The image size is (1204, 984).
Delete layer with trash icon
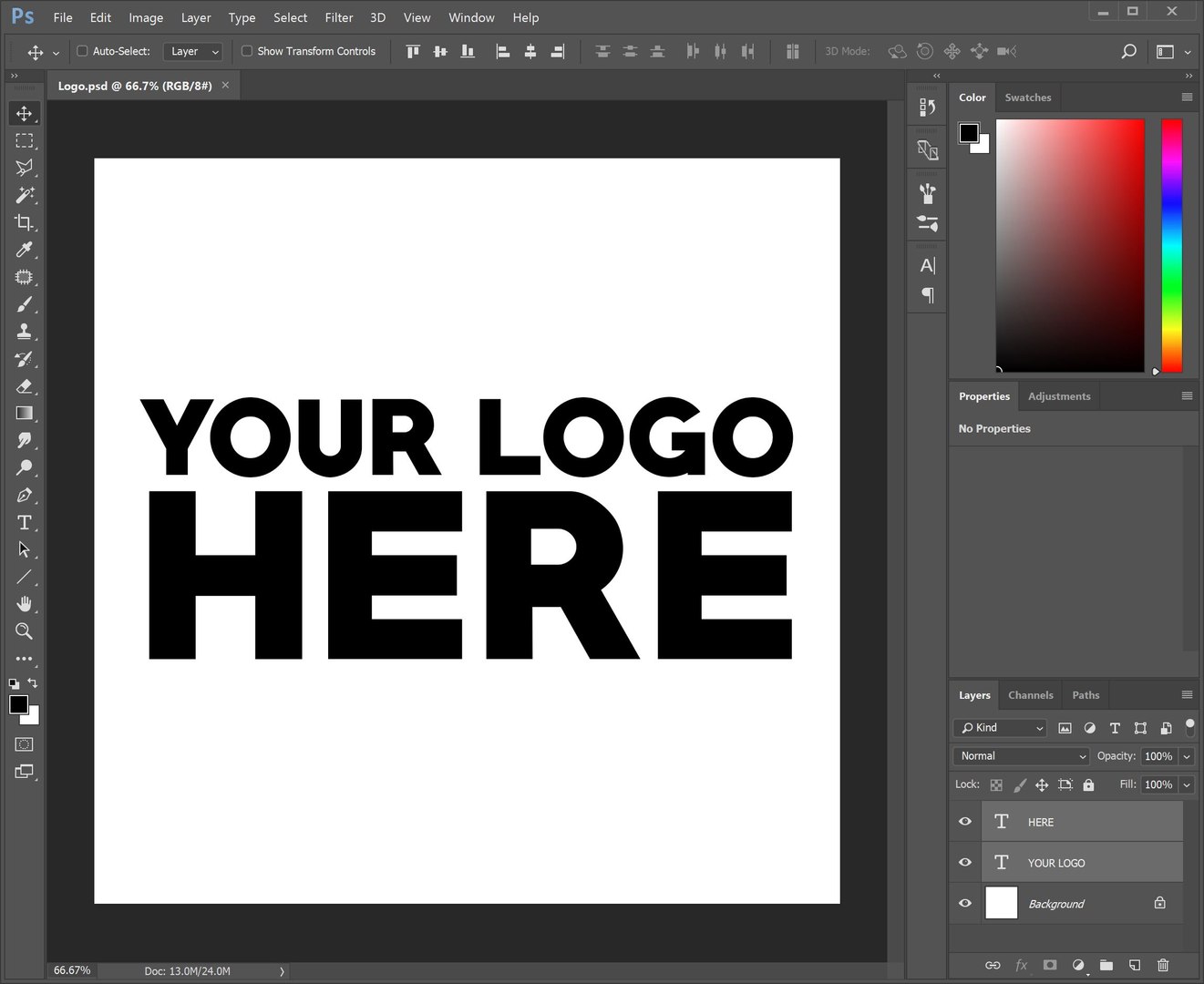(1163, 965)
